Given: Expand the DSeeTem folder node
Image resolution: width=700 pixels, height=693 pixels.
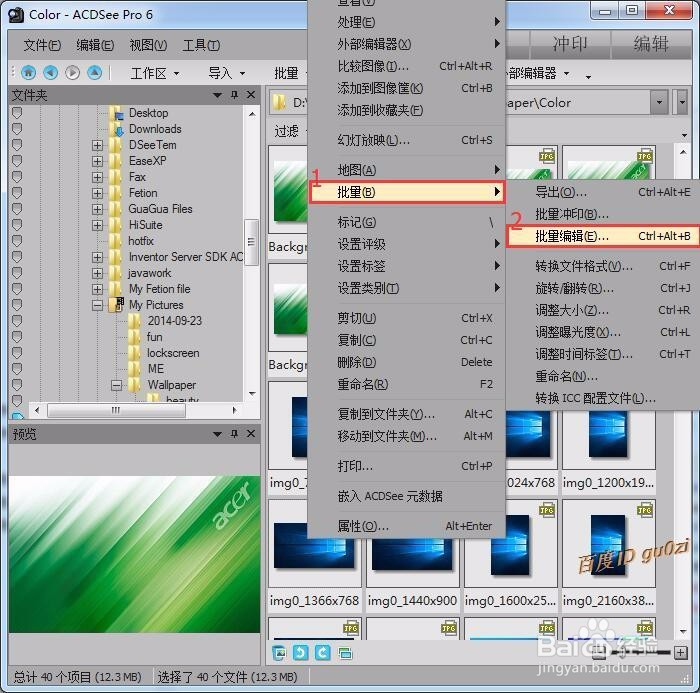Looking at the screenshot, I should point(97,145).
